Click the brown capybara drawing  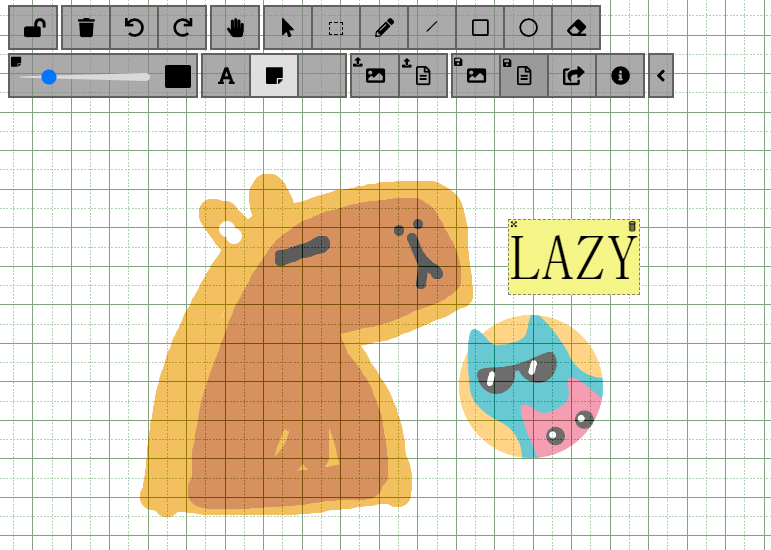[307, 346]
